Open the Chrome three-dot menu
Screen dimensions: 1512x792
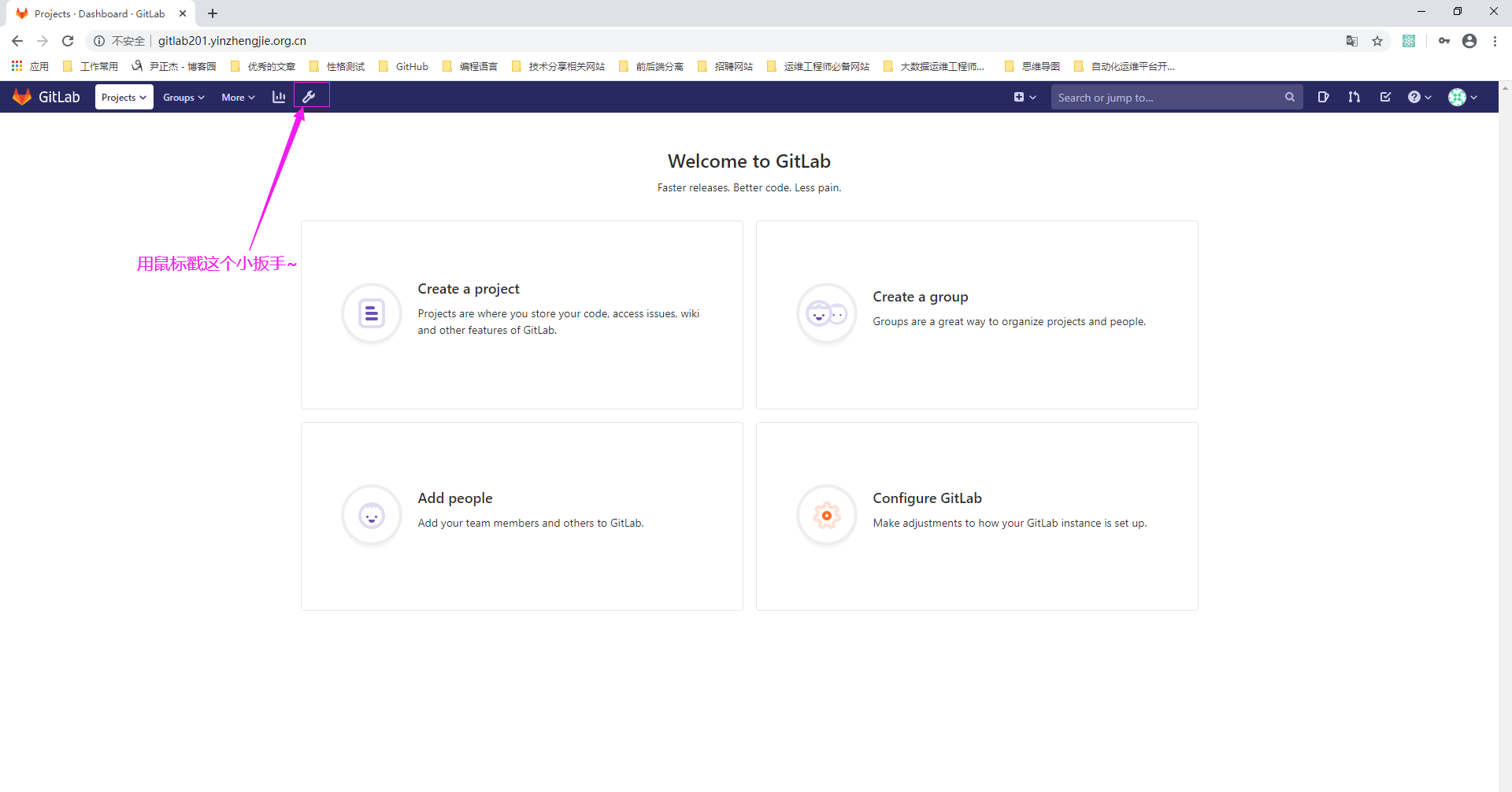(x=1495, y=41)
